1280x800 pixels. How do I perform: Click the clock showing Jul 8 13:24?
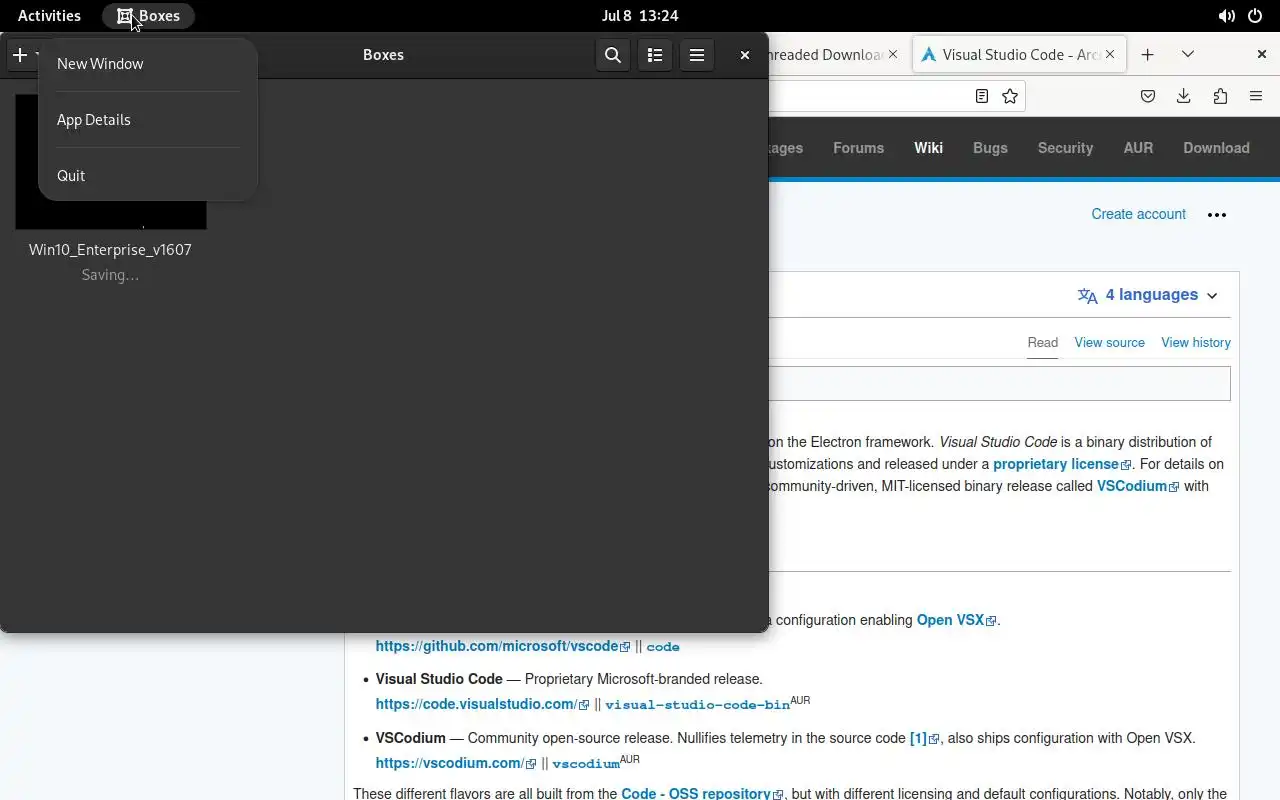coord(640,16)
